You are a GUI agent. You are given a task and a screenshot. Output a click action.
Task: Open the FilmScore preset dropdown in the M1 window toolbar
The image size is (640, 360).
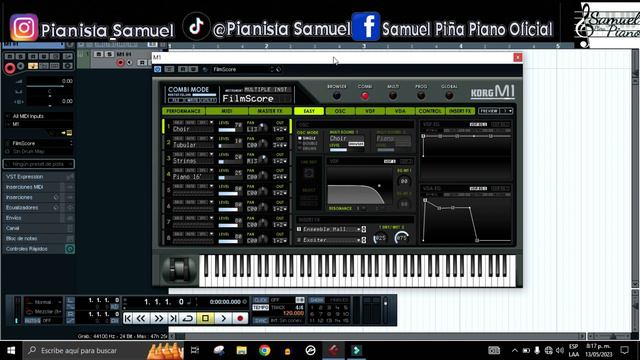pyautogui.click(x=272, y=69)
